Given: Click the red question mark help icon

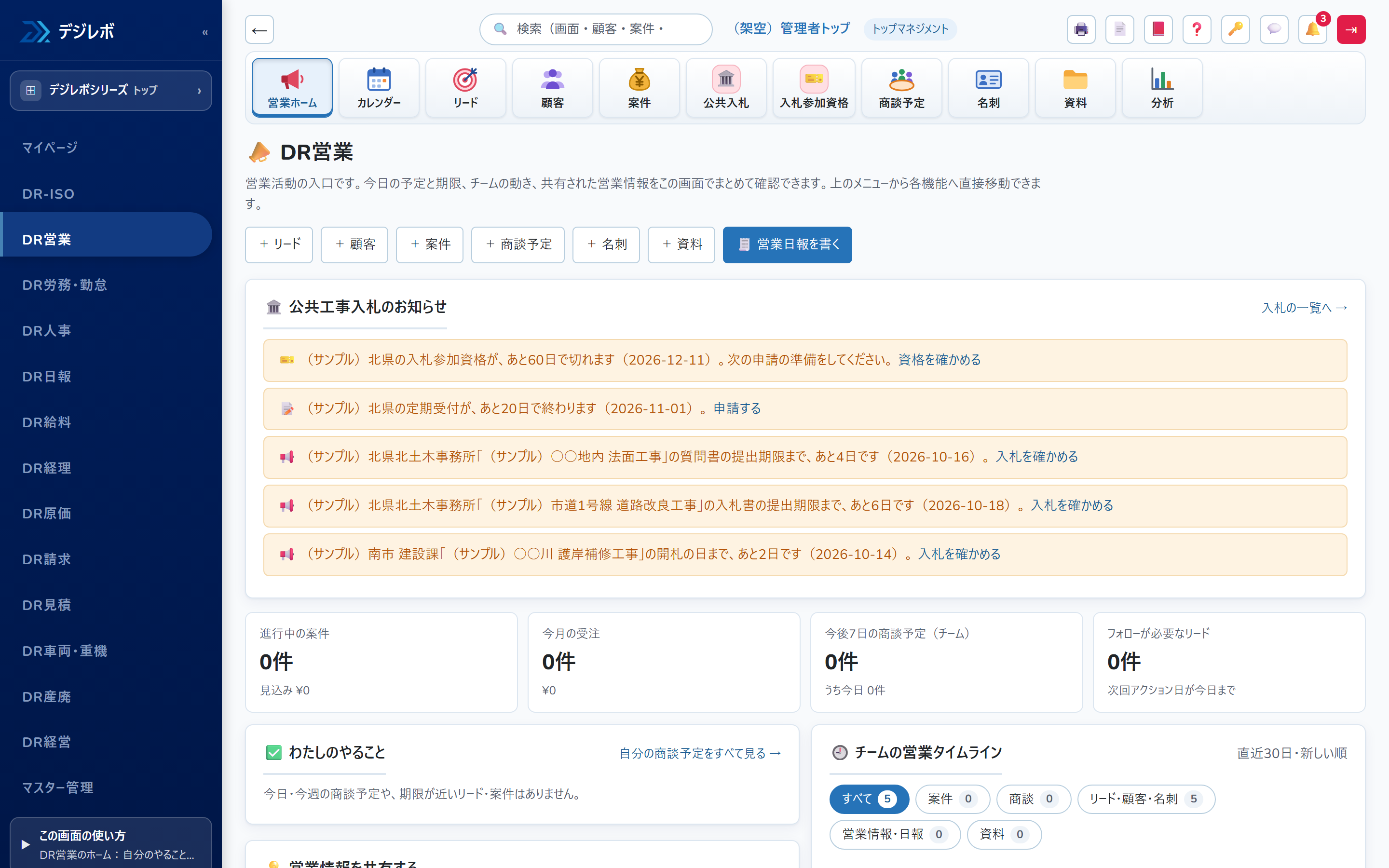Looking at the screenshot, I should tap(1198, 29).
